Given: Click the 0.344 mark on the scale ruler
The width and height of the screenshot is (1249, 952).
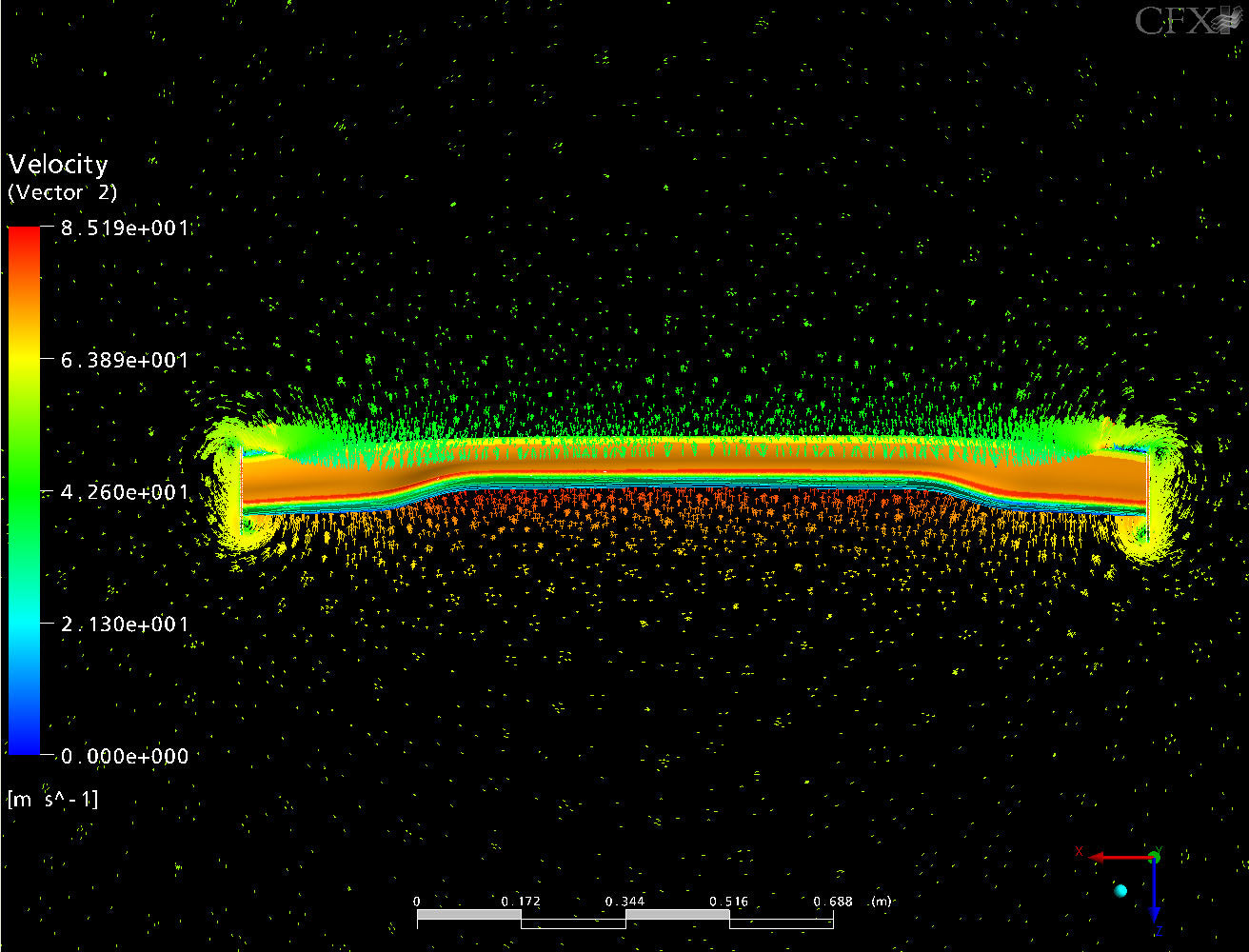Looking at the screenshot, I should (624, 901).
